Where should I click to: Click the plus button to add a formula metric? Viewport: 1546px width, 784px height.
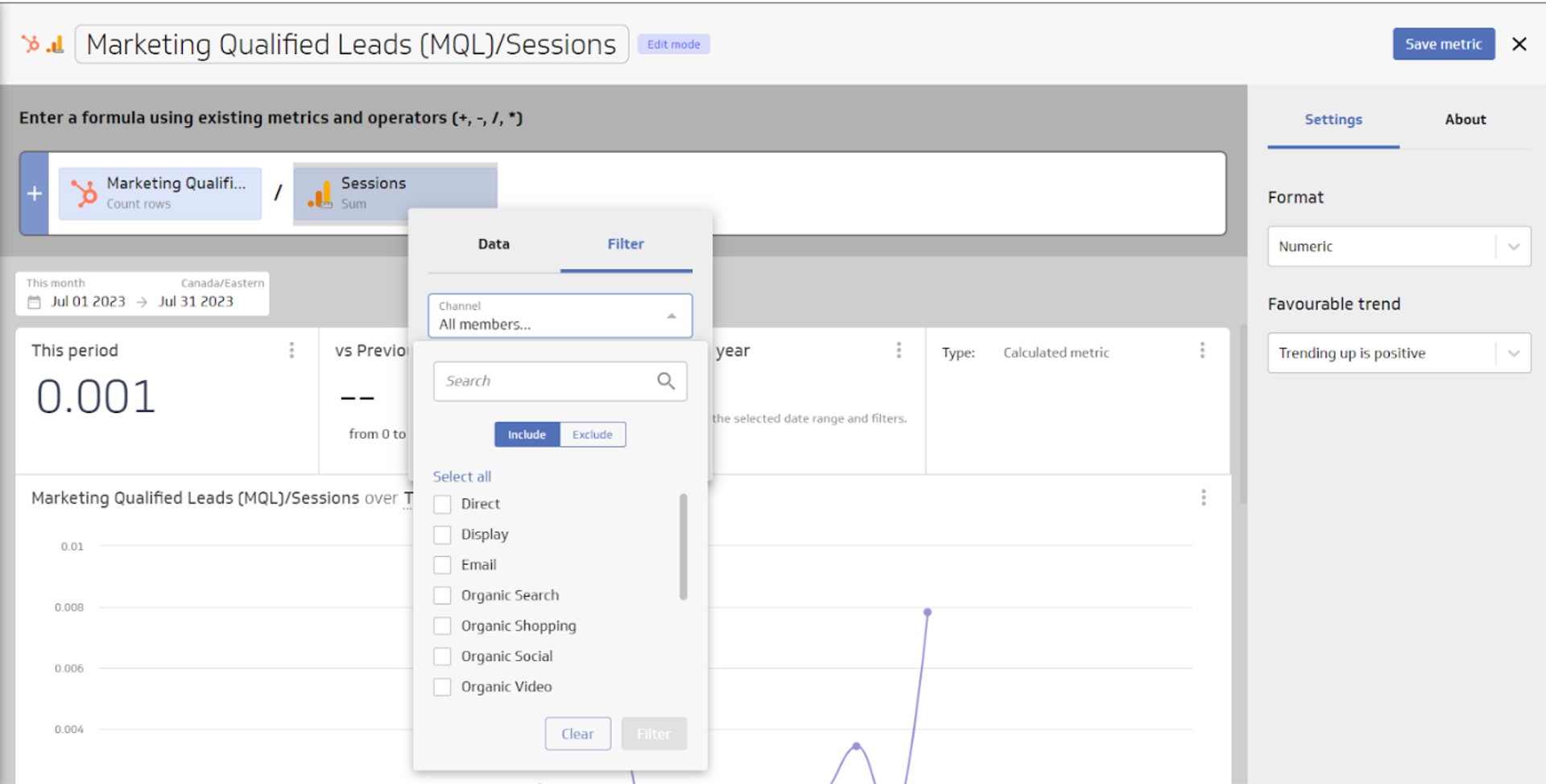(x=34, y=193)
